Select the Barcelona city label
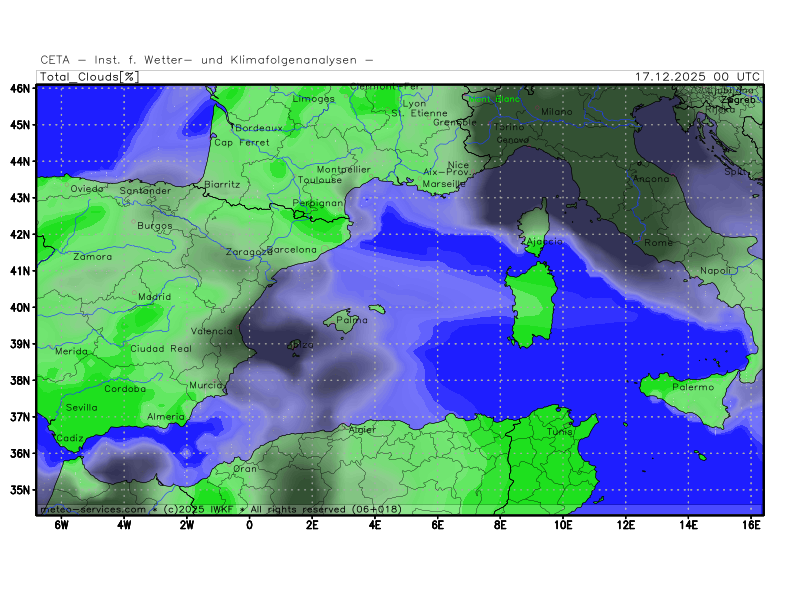800x600 pixels. coord(292,250)
